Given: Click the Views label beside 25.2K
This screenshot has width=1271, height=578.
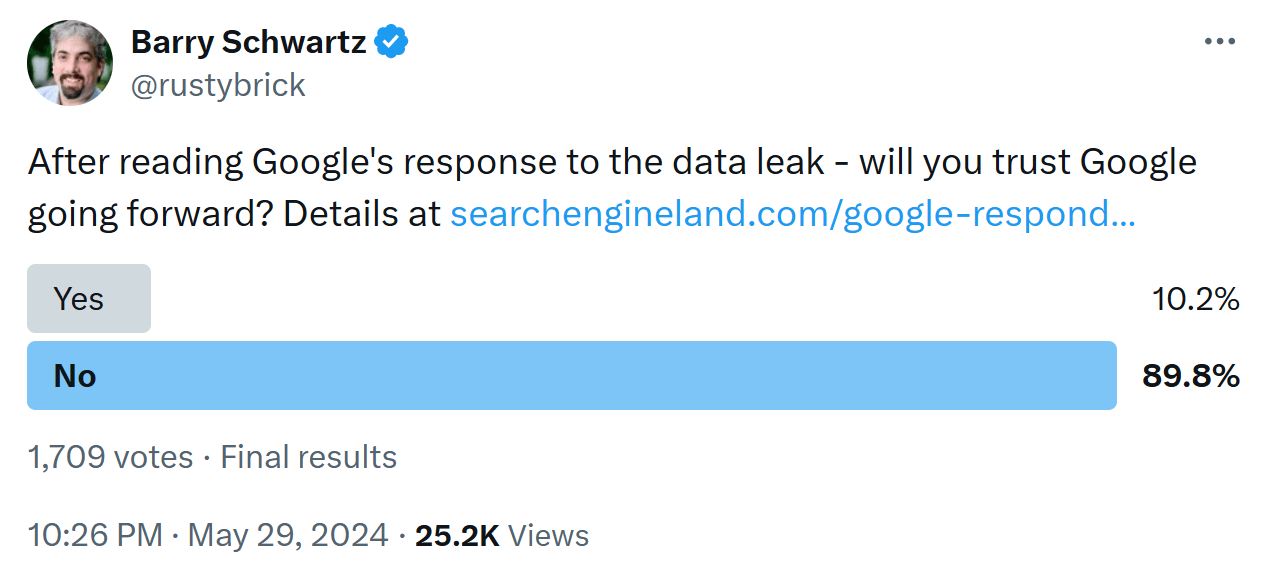Looking at the screenshot, I should (549, 536).
